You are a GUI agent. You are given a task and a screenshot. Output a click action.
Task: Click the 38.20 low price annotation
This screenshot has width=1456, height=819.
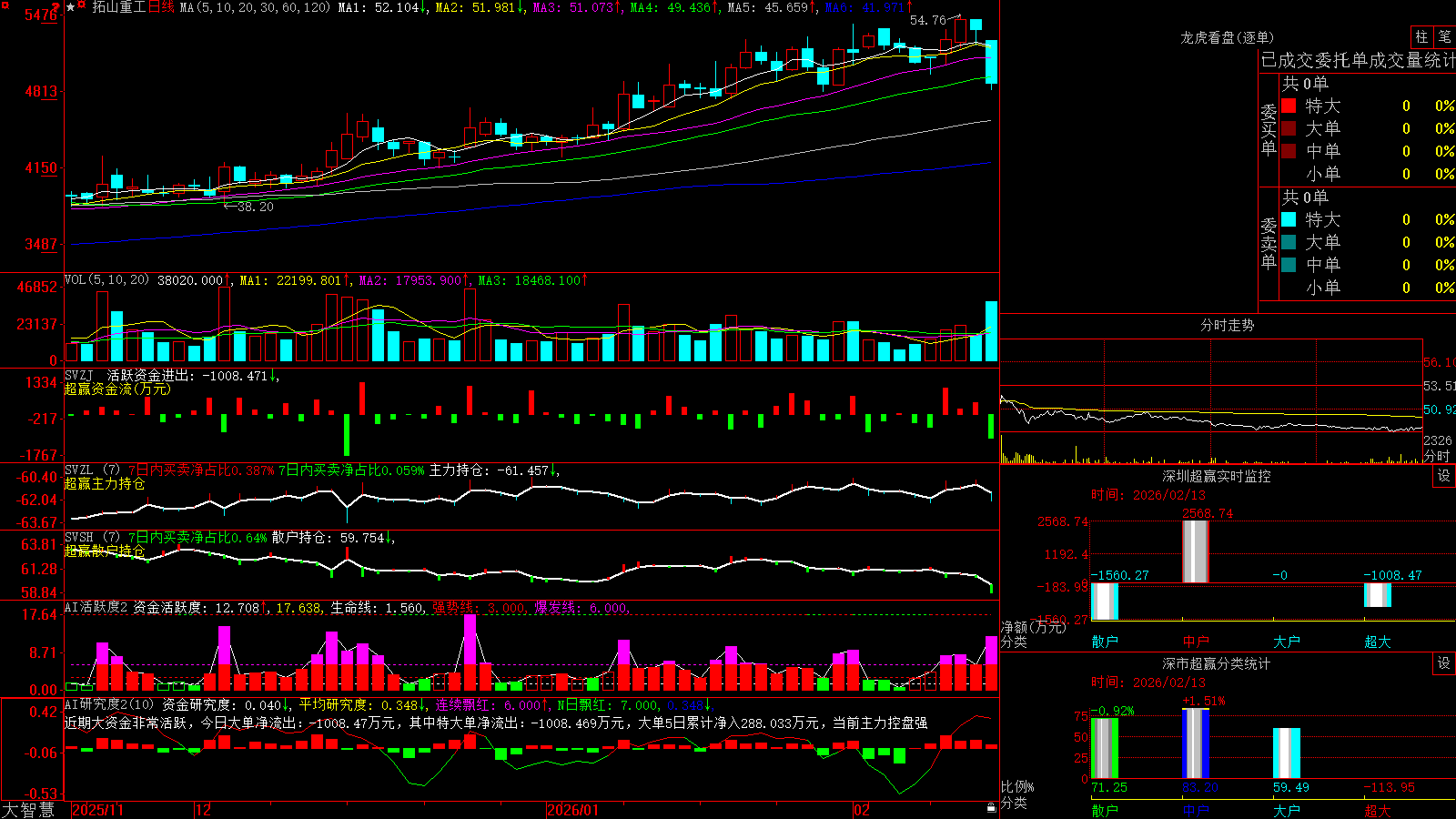[x=255, y=207]
